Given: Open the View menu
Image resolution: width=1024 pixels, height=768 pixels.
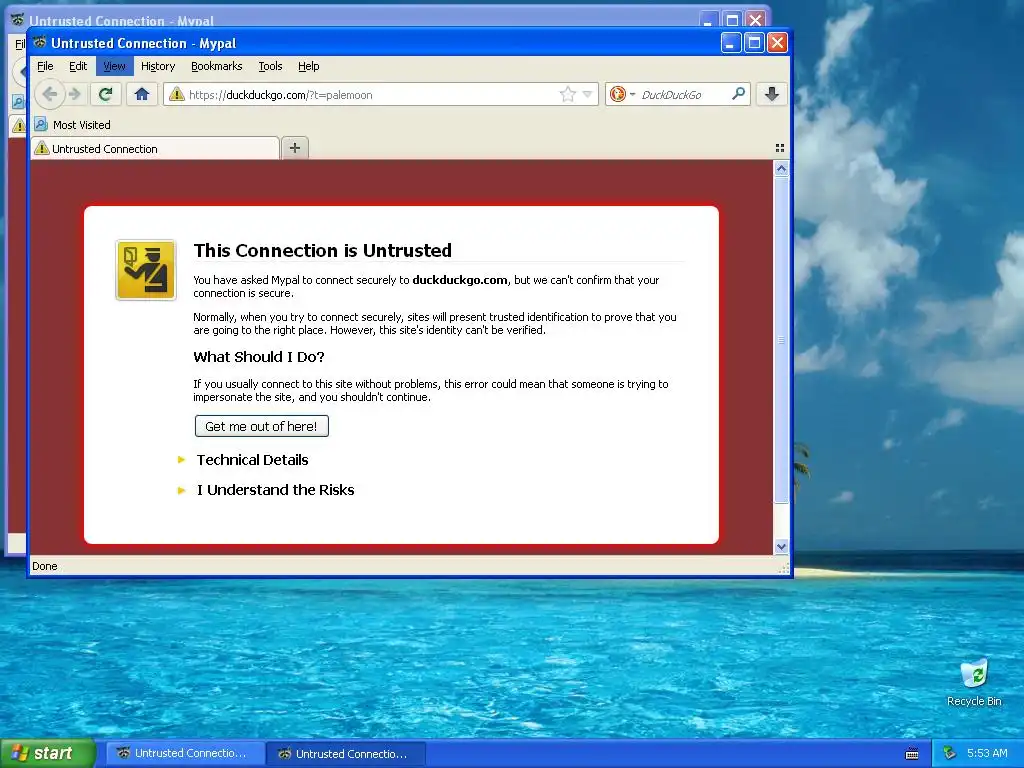Looking at the screenshot, I should [x=114, y=66].
